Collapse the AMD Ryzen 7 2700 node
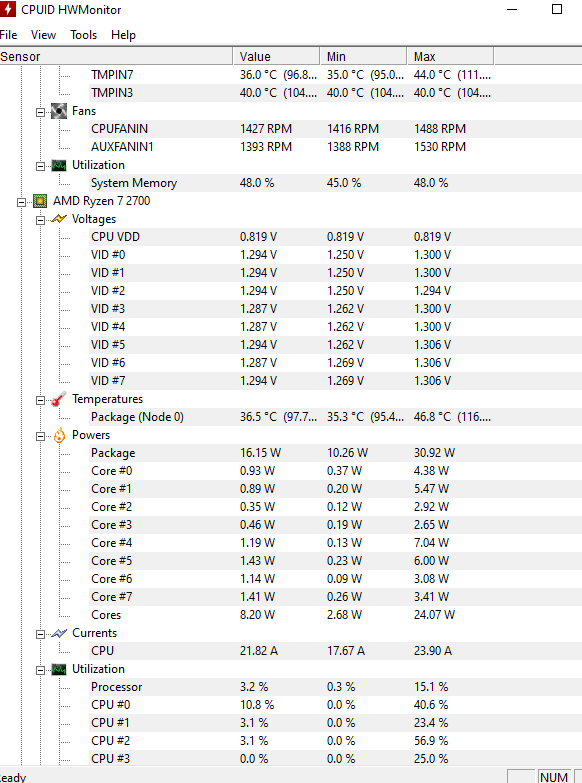Image resolution: width=582 pixels, height=783 pixels. click(21, 202)
